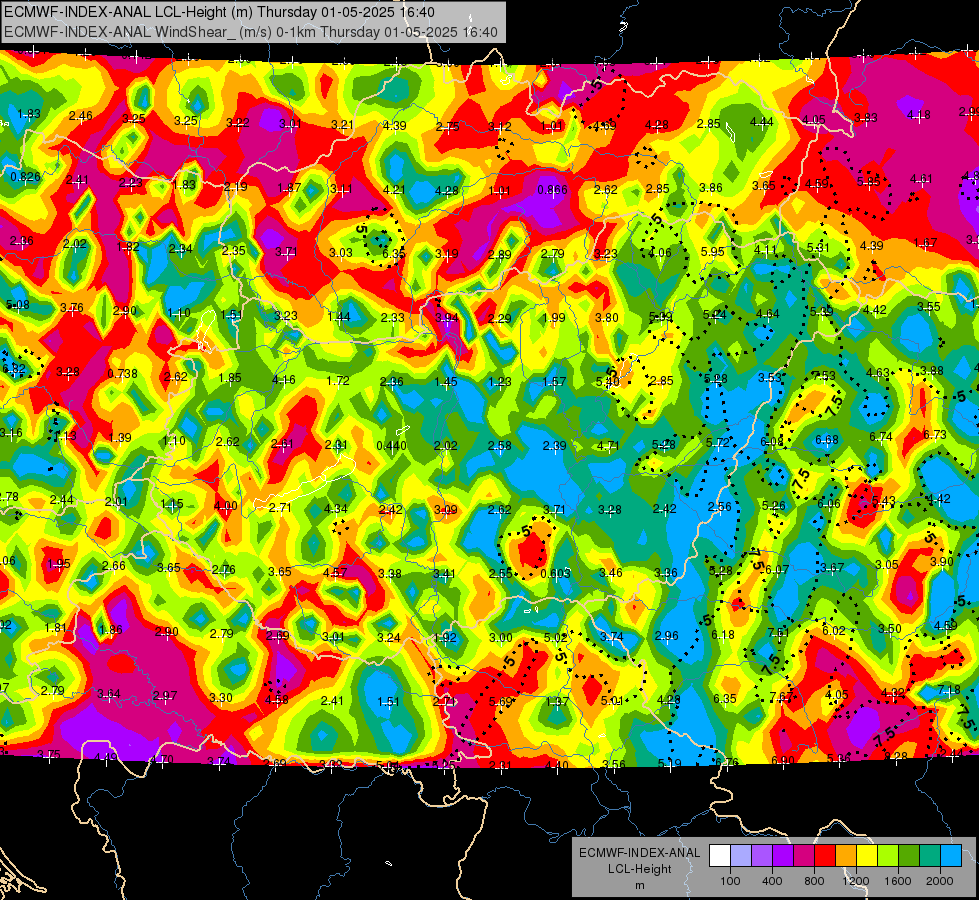This screenshot has height=900, width=979.
Task: Click the wind shear value '0.866'
Action: [x=553, y=190]
